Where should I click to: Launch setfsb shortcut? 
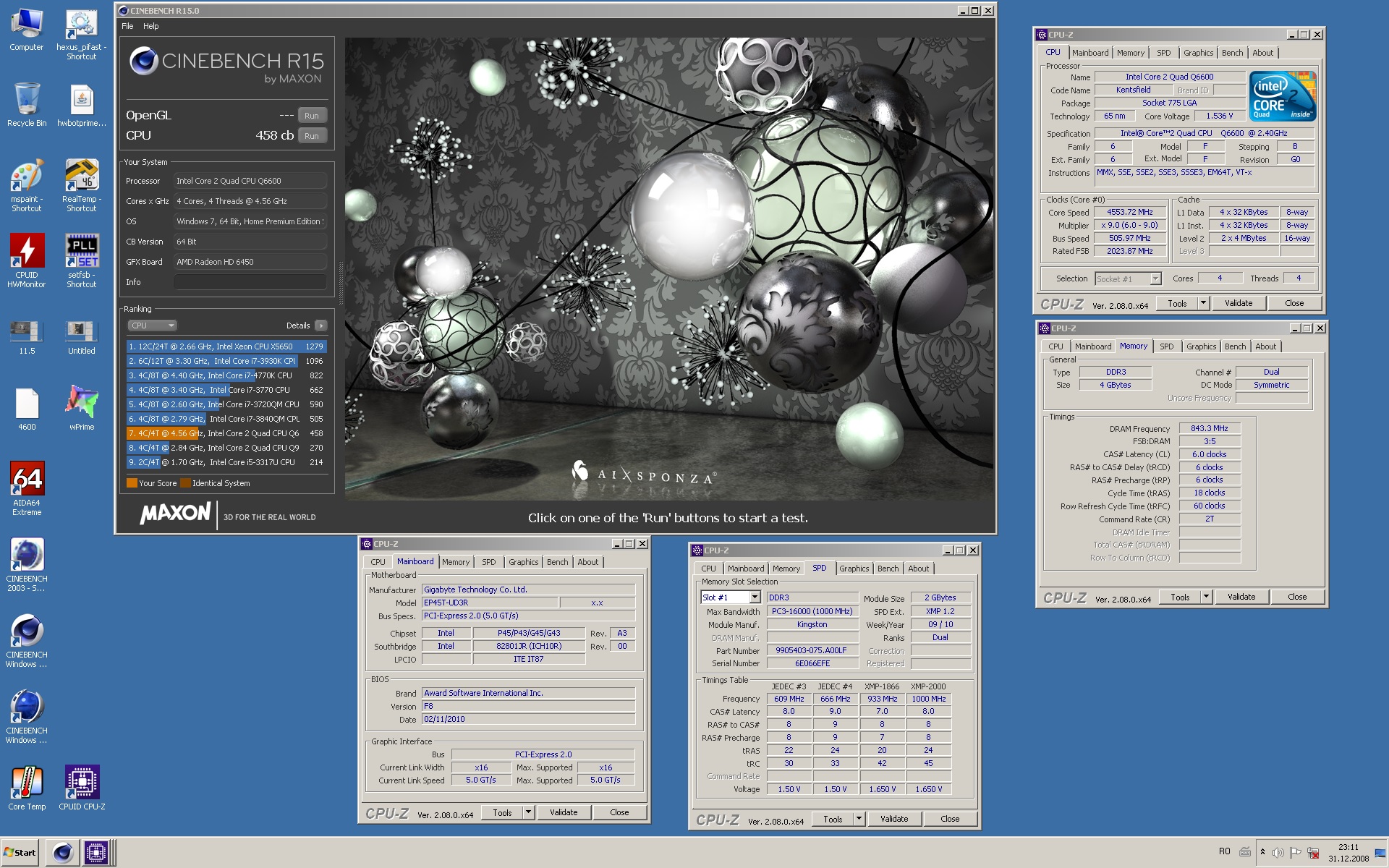point(82,261)
